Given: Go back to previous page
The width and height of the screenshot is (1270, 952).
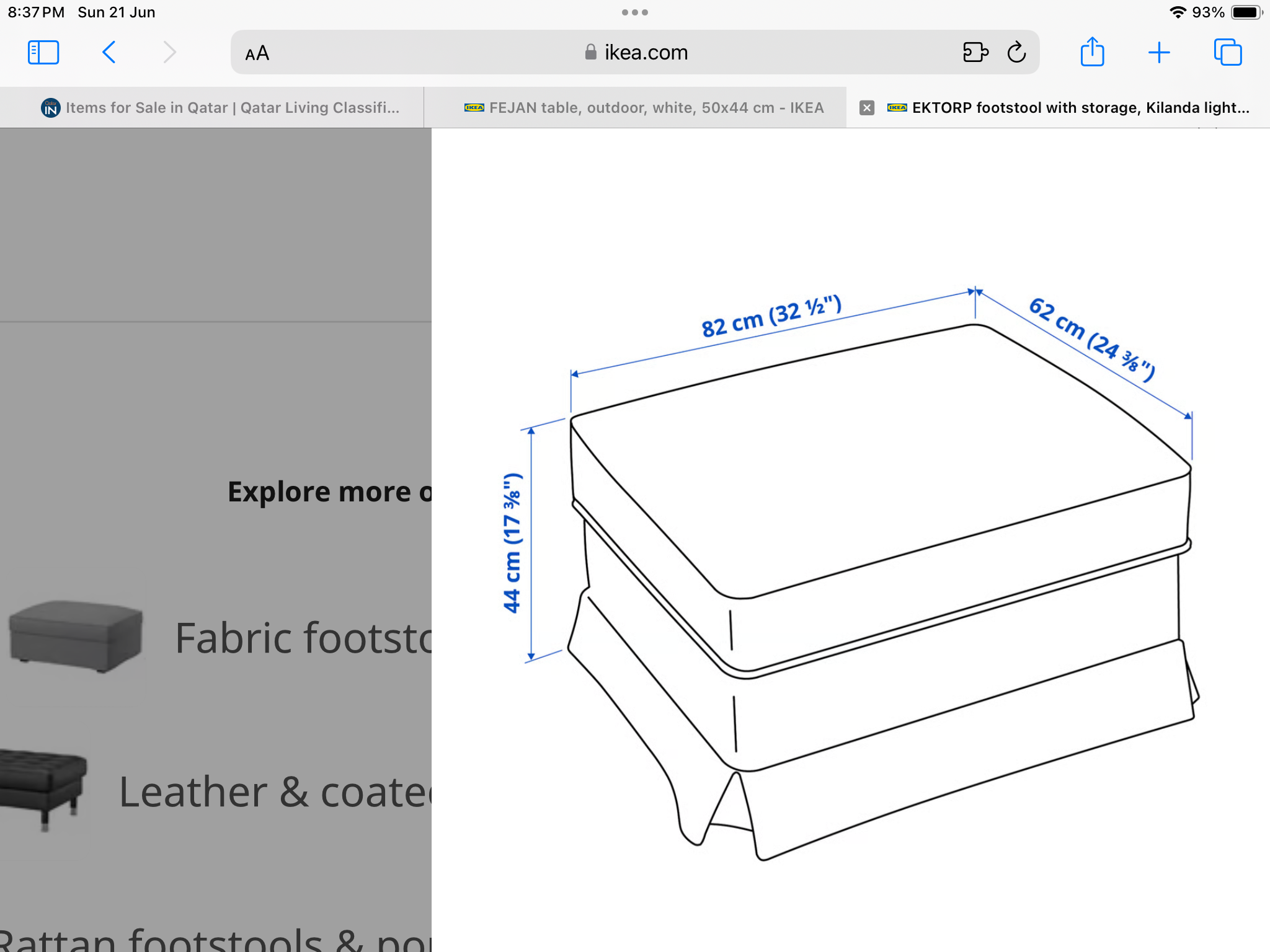Looking at the screenshot, I should tap(109, 53).
